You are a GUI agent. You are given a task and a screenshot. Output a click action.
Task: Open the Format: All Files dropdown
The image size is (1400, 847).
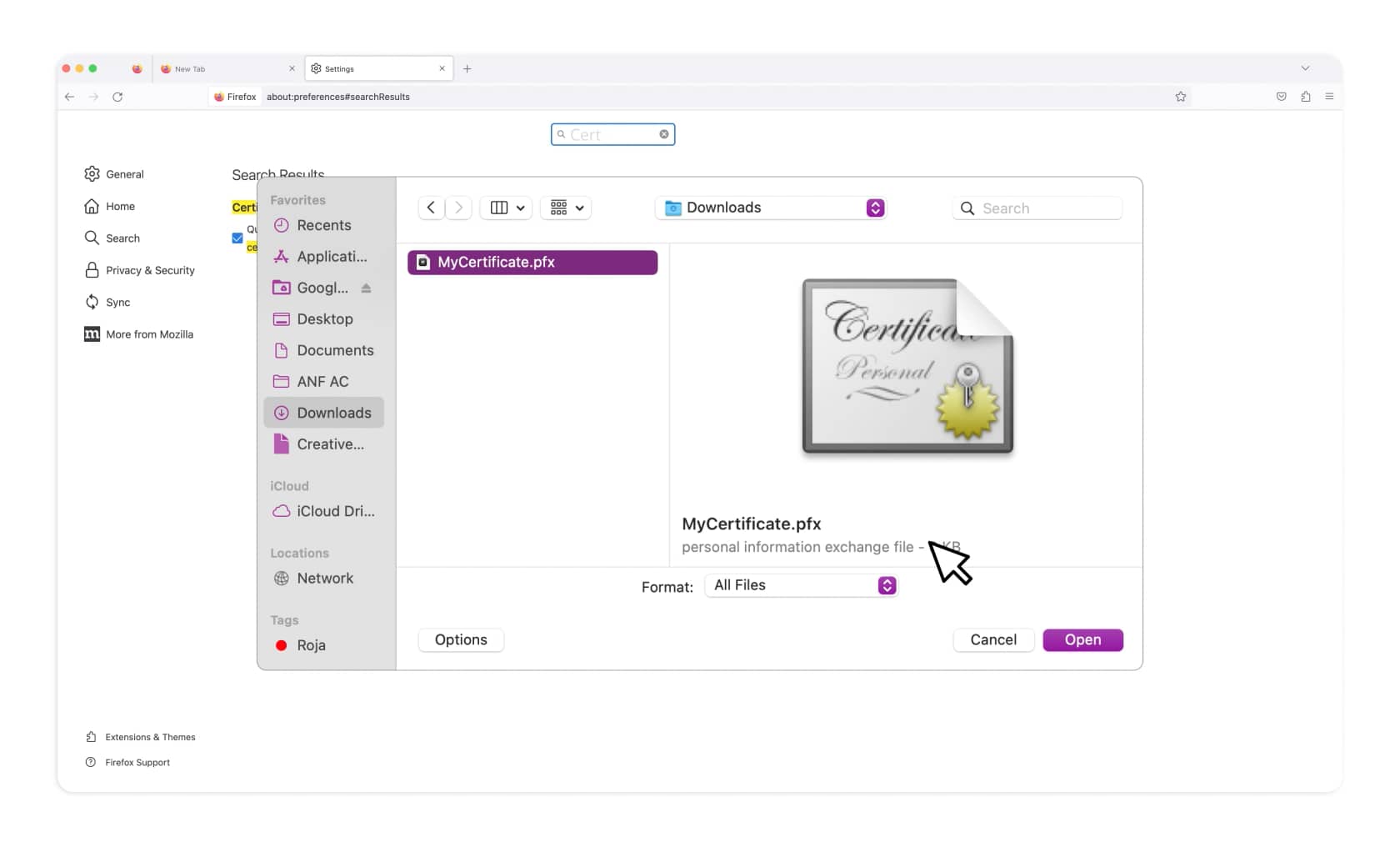tap(801, 585)
